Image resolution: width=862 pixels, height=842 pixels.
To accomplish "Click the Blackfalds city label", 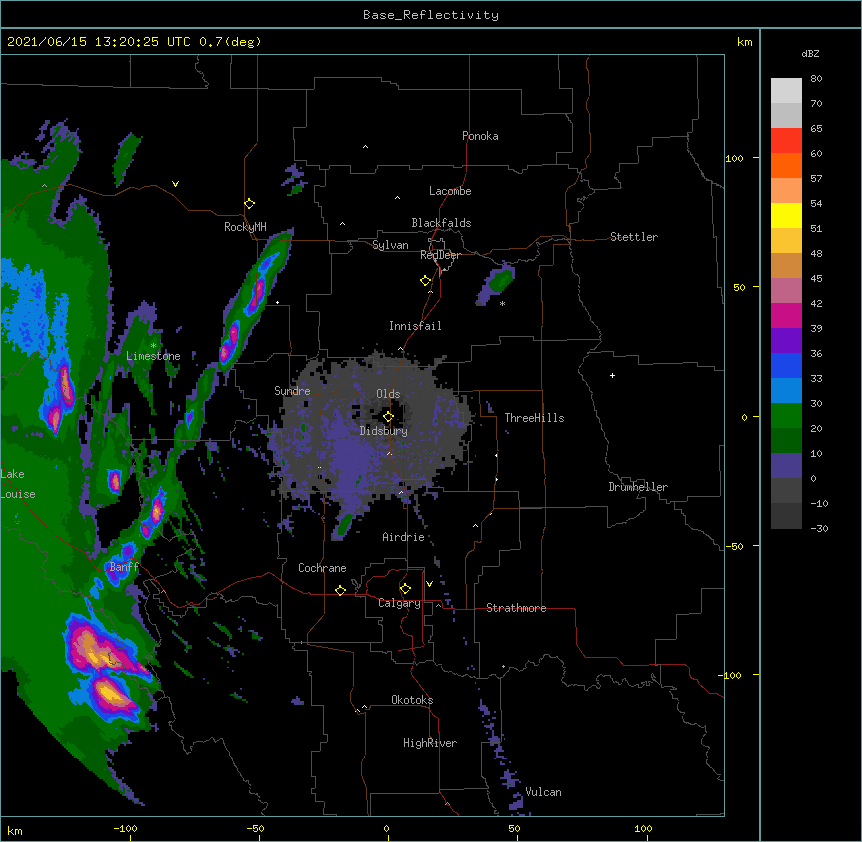I will [441, 223].
